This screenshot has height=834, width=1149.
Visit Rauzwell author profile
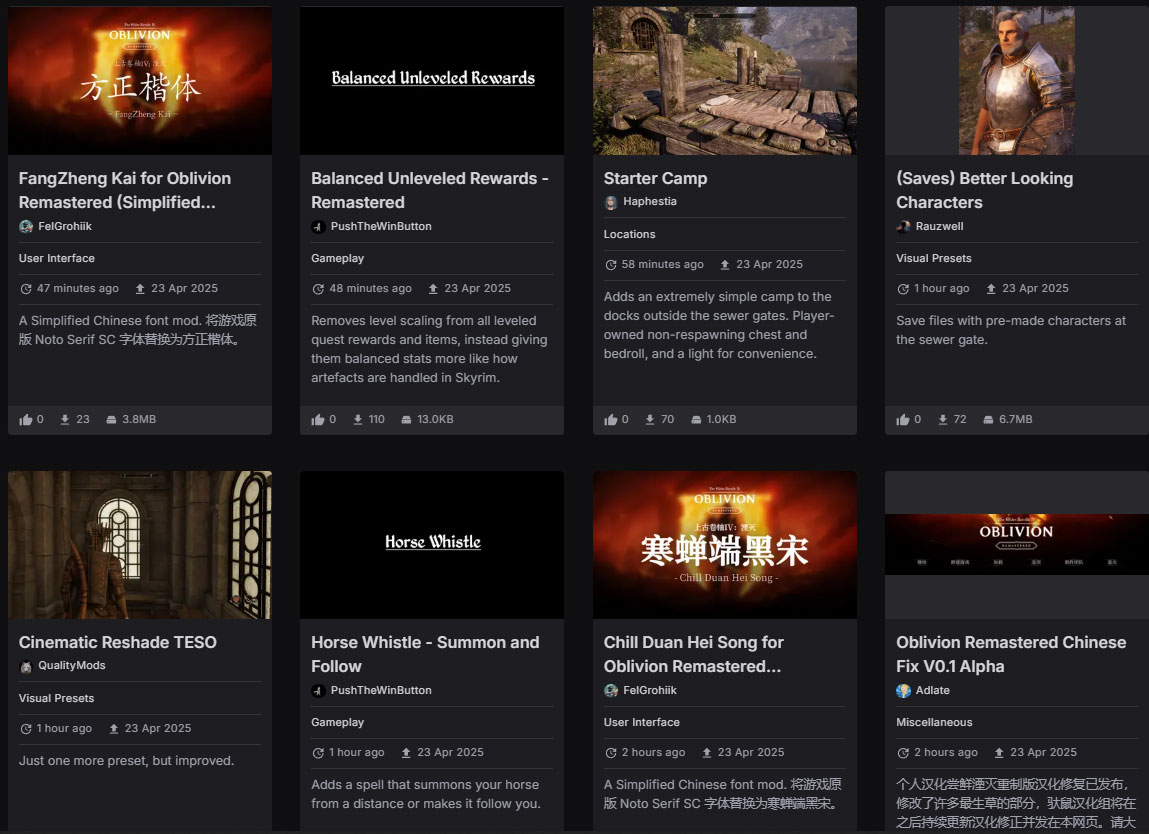pyautogui.click(x=939, y=226)
